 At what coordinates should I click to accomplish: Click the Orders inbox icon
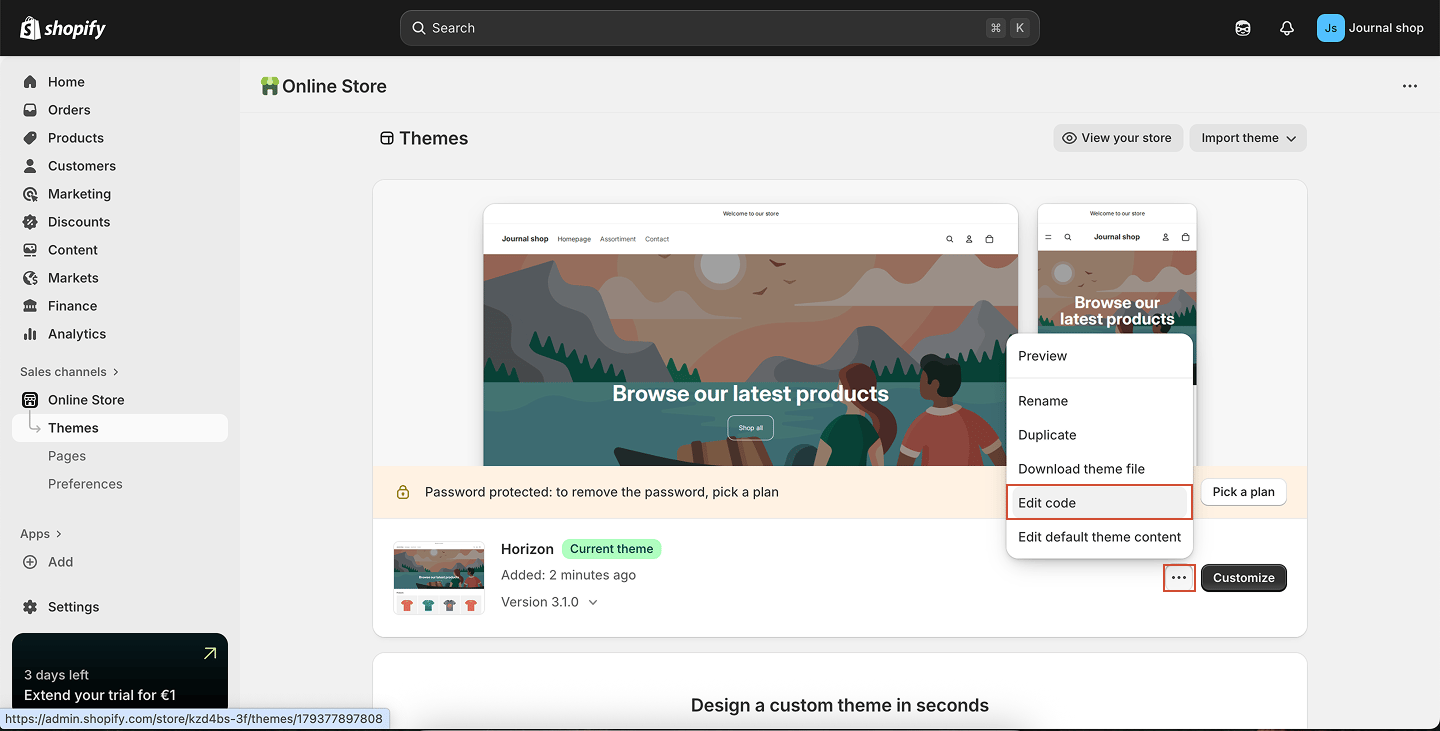tap(30, 110)
